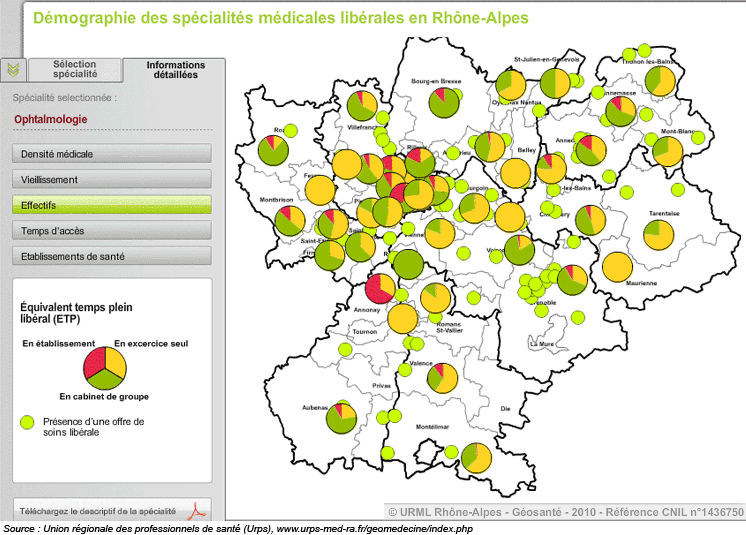Display the Temps d'accès indicator
746x535 pixels.
[x=112, y=231]
